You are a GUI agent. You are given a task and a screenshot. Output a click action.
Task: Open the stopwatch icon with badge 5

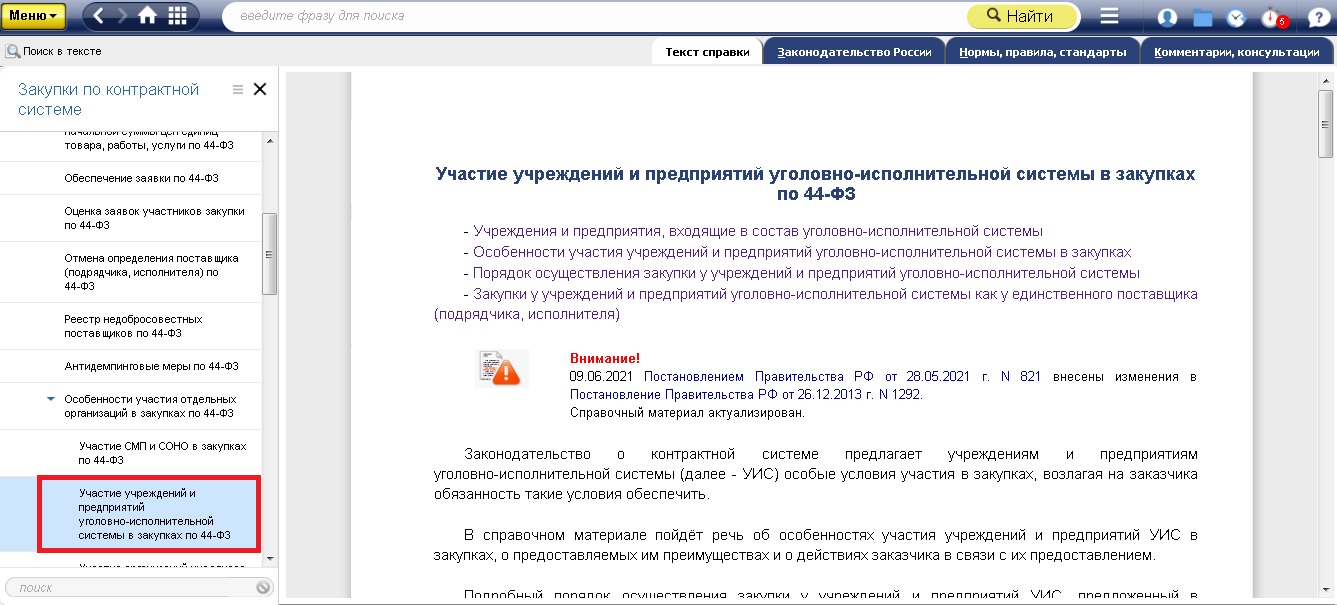point(1273,17)
